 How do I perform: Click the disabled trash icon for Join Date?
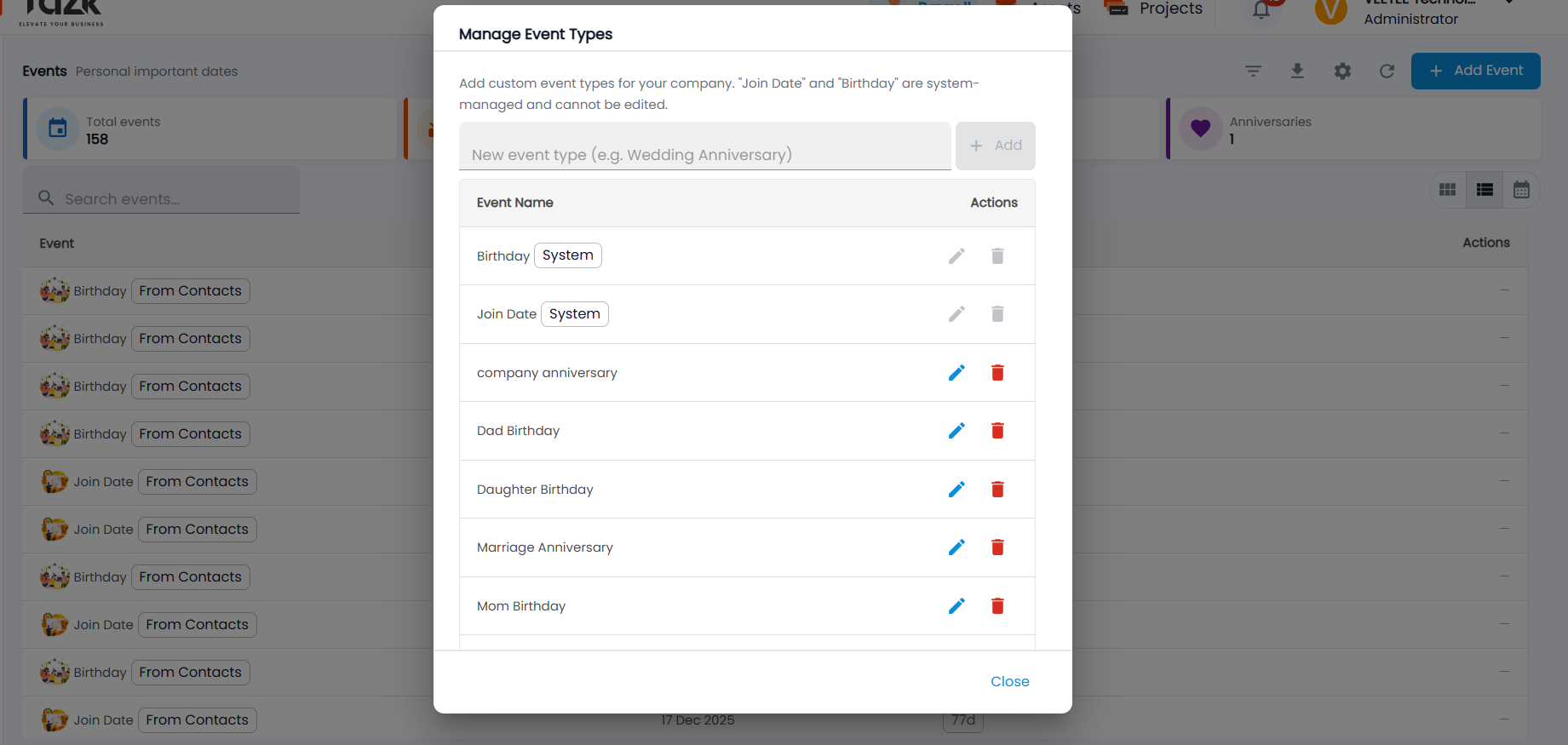[x=997, y=314]
